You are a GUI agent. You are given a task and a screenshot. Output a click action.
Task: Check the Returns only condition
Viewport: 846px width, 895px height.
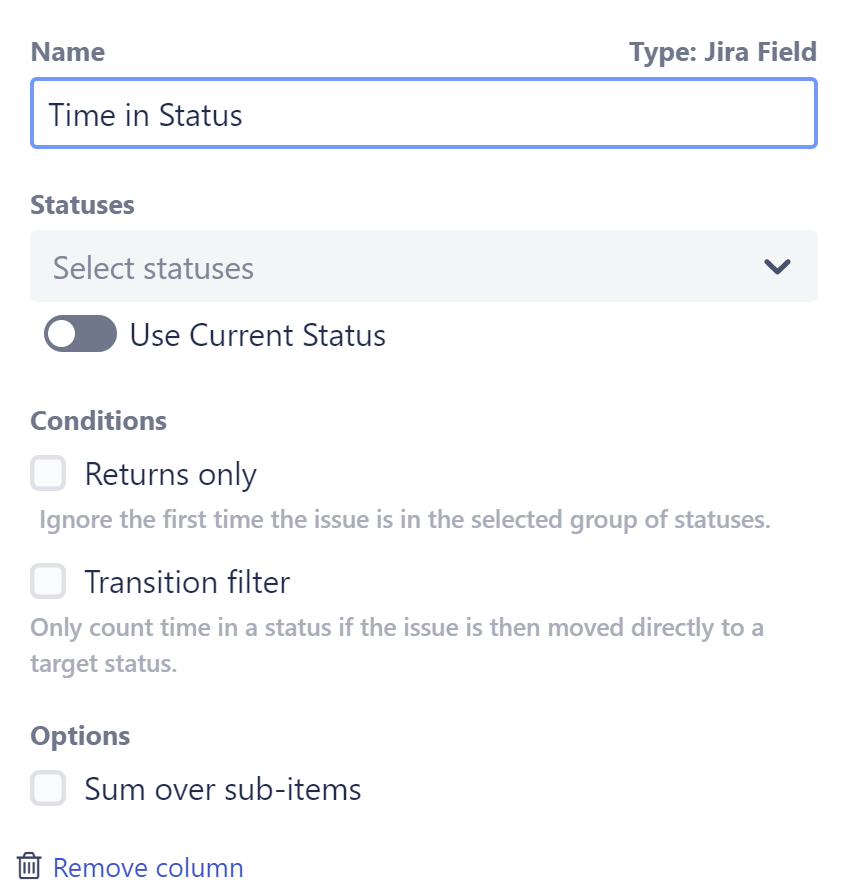click(x=48, y=473)
